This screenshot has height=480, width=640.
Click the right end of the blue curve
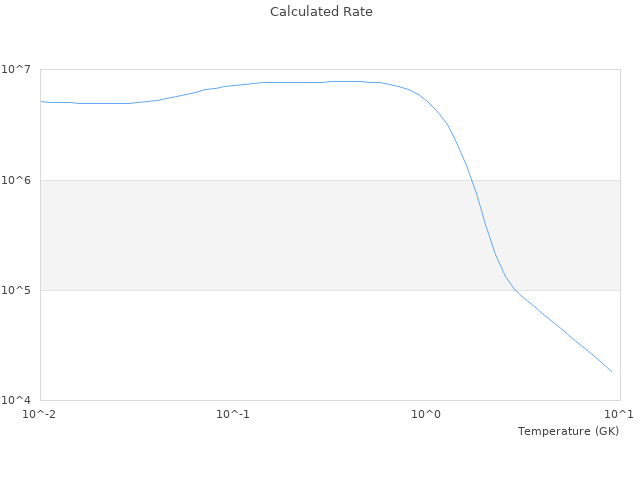(611, 372)
